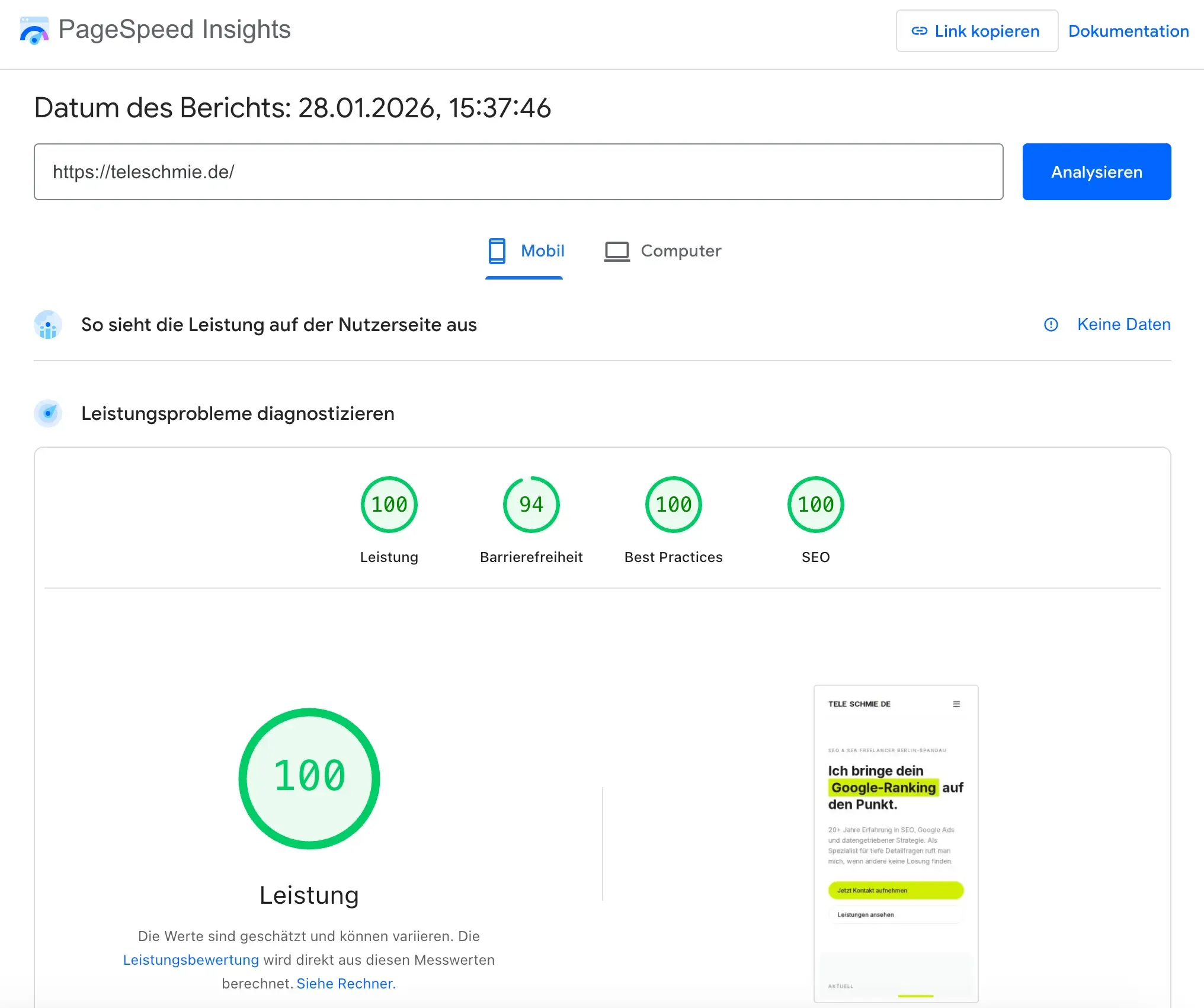Click the large Leistung caption below gauge
This screenshot has width=1204, height=1008.
pyautogui.click(x=309, y=895)
